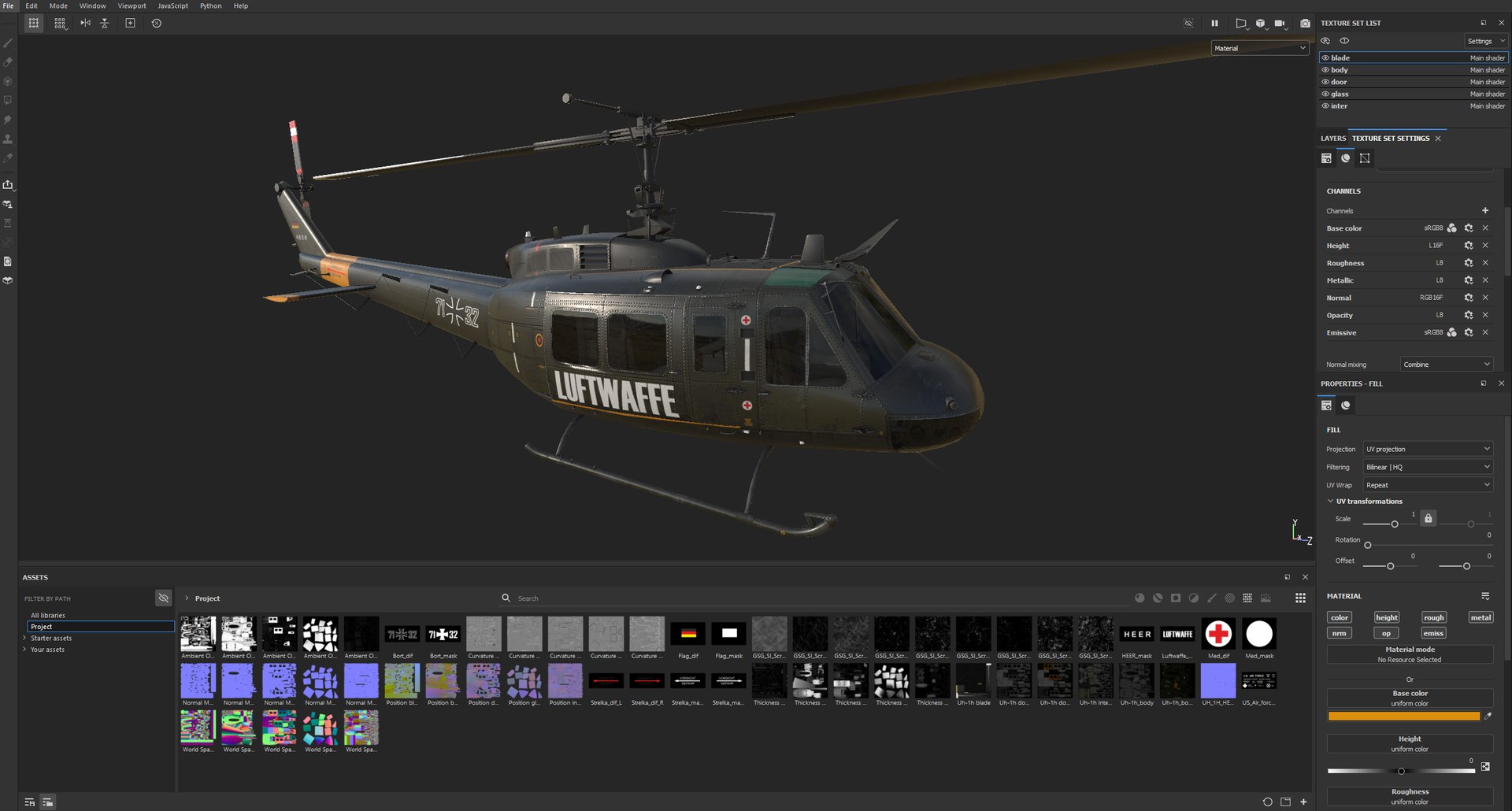Toggle the rough channel button
The image size is (1512, 811).
click(1434, 617)
